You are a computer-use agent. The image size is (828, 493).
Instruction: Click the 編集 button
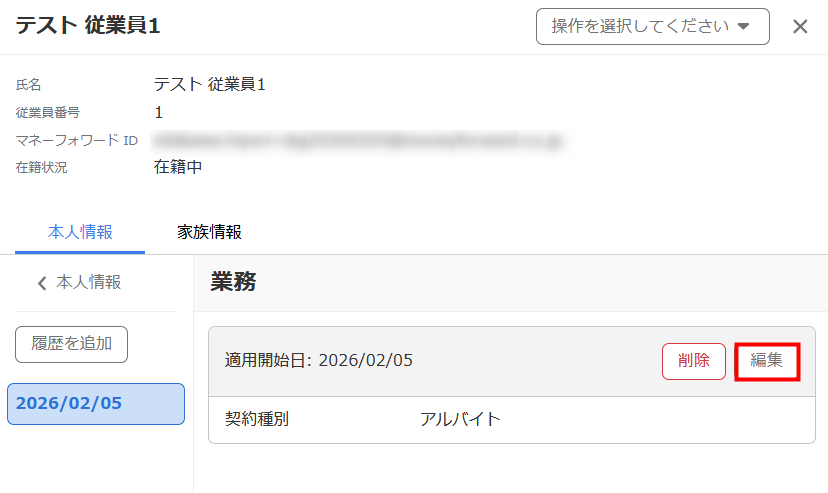pos(767,361)
